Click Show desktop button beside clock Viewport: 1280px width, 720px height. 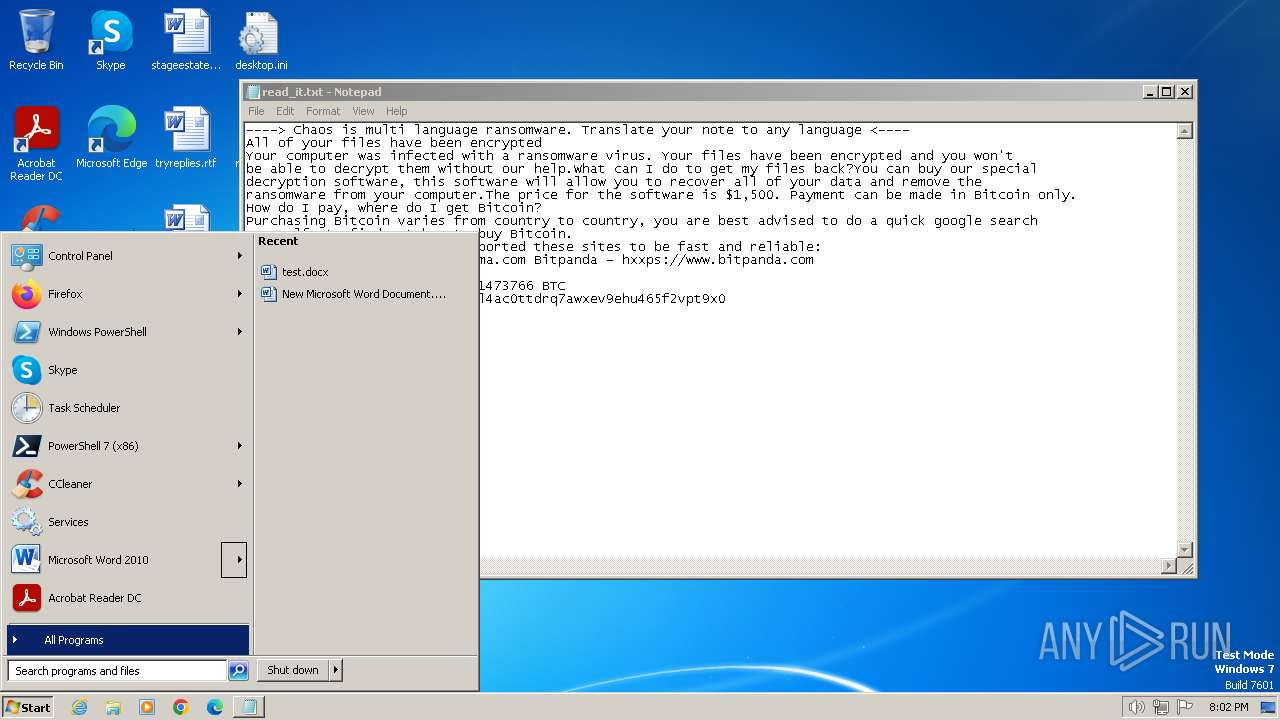pyautogui.click(x=1269, y=707)
